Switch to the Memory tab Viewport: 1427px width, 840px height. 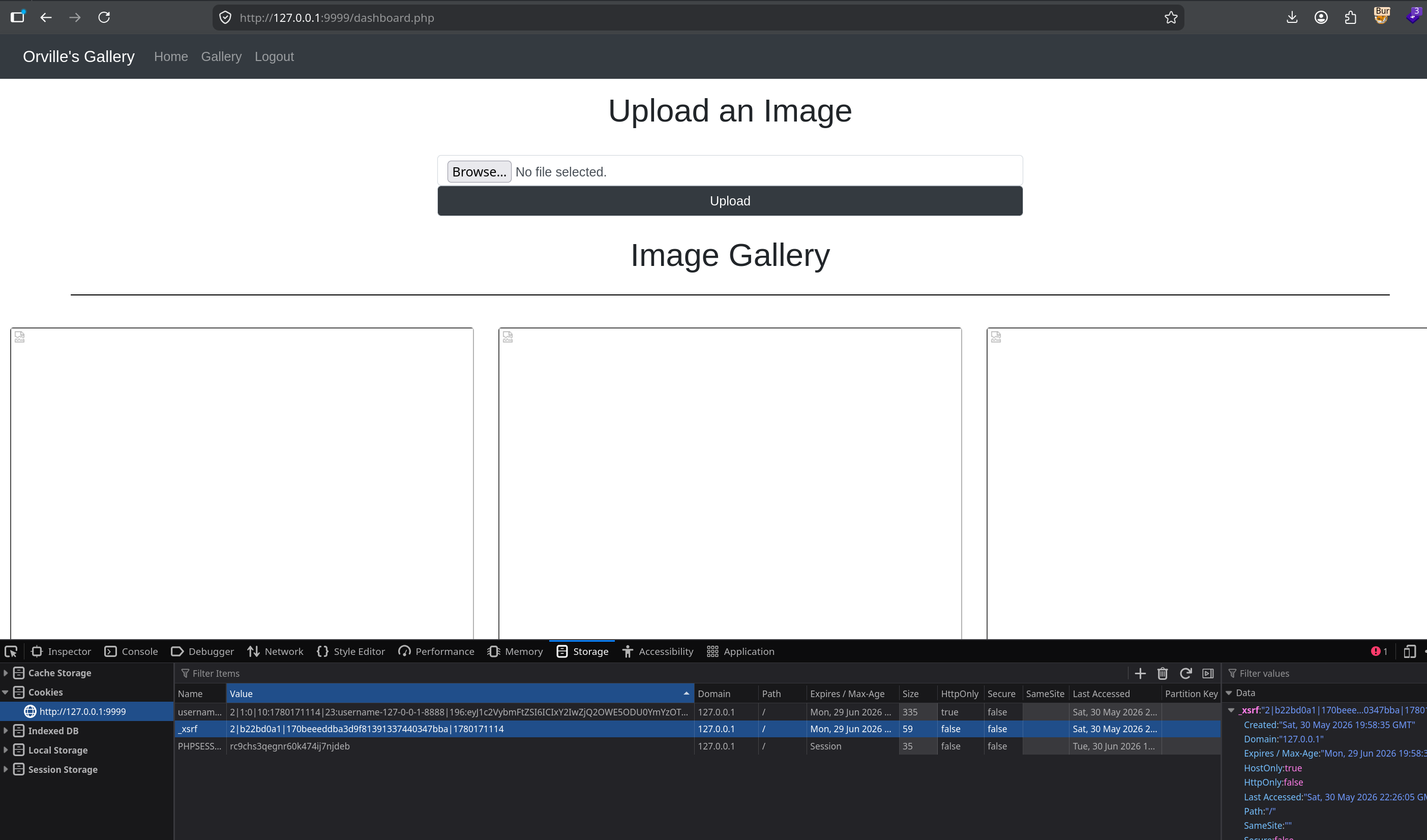click(x=515, y=651)
